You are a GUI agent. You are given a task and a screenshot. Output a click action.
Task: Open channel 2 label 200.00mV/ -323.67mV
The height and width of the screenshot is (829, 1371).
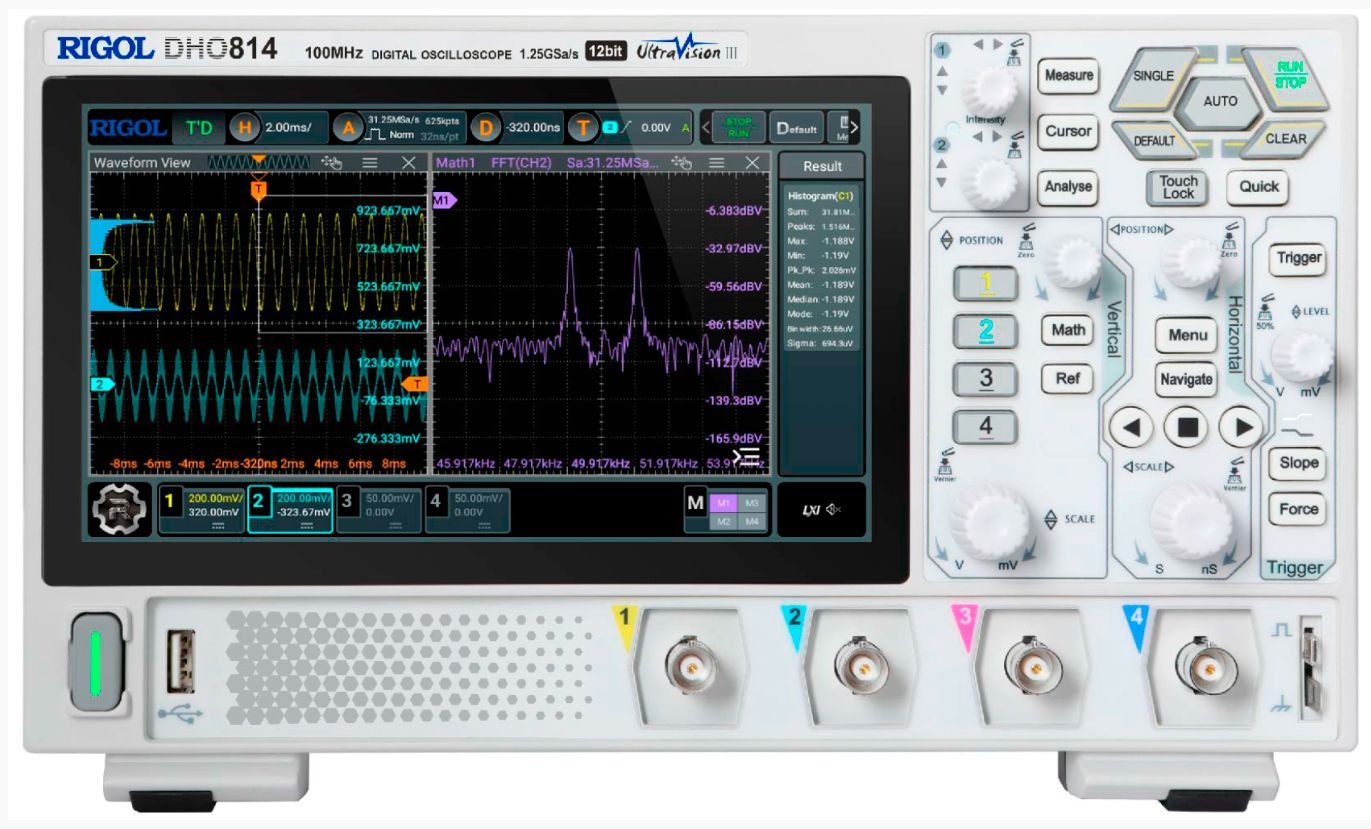point(290,509)
